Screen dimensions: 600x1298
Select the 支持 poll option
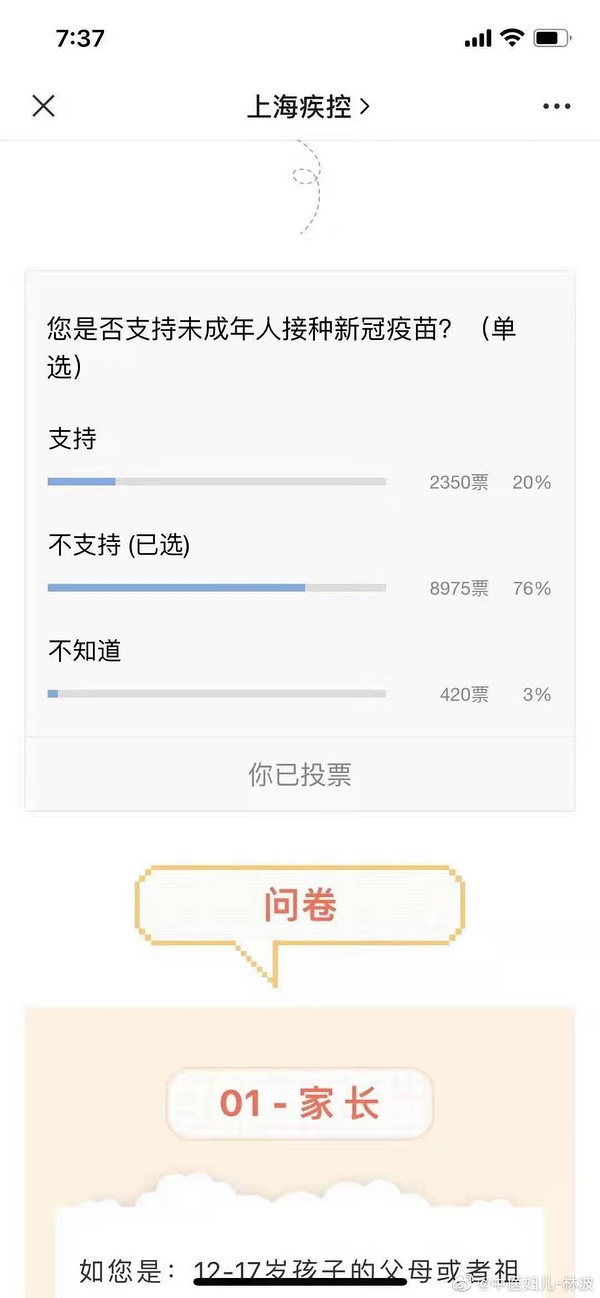(x=72, y=439)
